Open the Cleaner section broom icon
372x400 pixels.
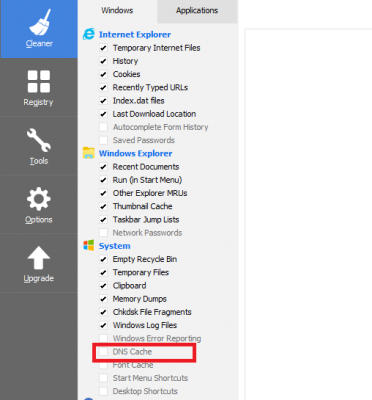click(39, 22)
